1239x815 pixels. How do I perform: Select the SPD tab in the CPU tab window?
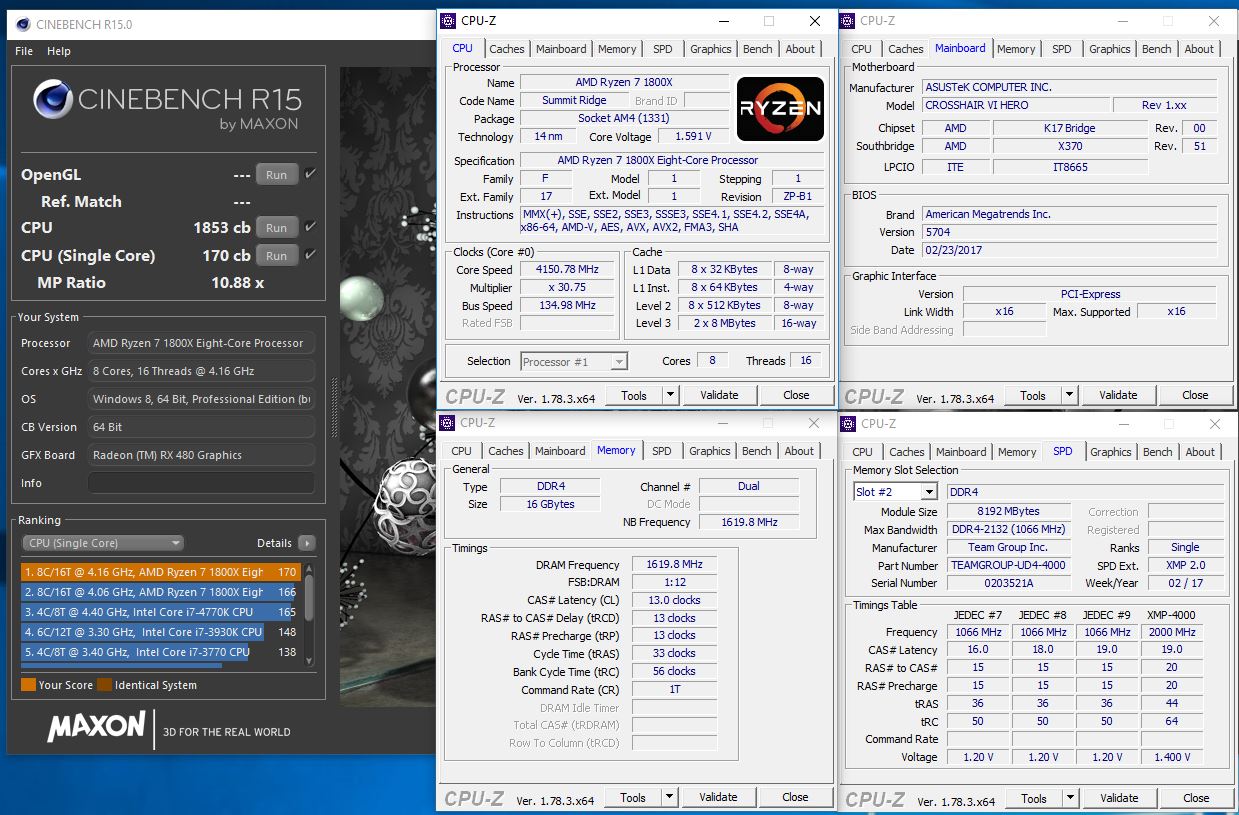tap(663, 49)
